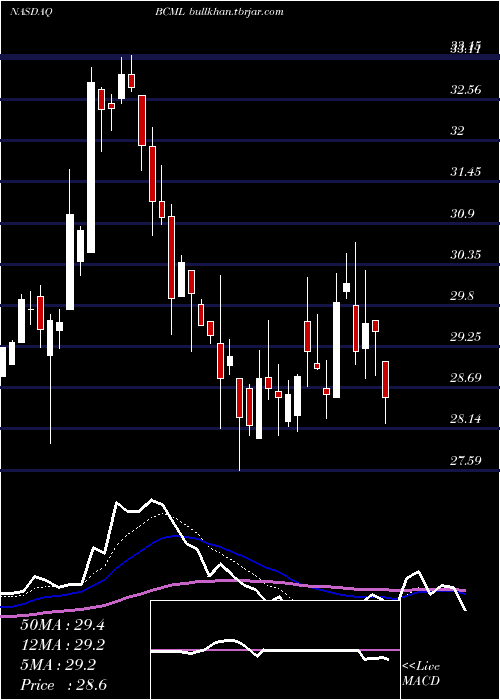Select the 27.59 price axis label
Image resolution: width=500 pixels, height=700 pixels.
(466, 460)
